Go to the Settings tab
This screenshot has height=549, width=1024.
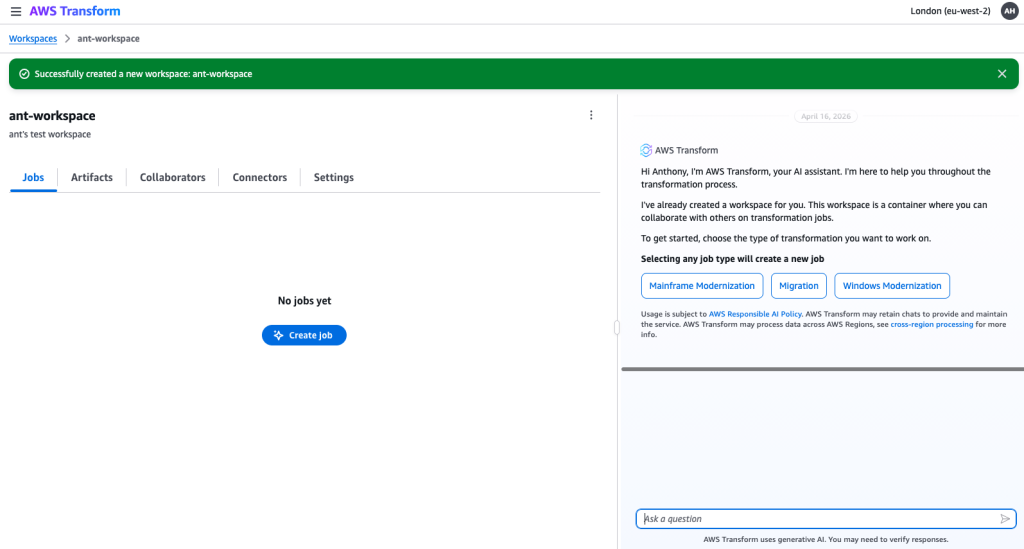(x=333, y=177)
